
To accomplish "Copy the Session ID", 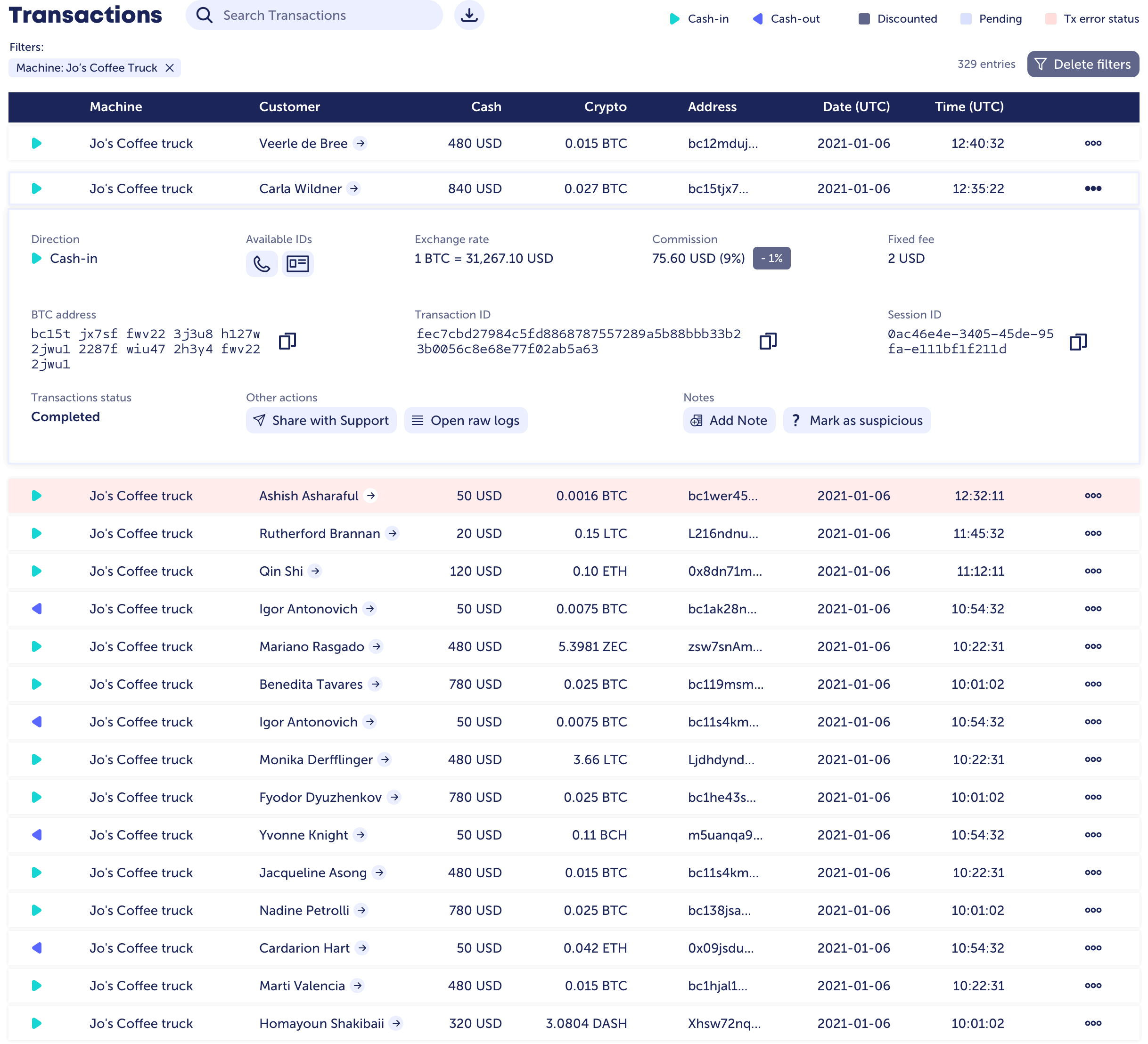I will [1077, 342].
